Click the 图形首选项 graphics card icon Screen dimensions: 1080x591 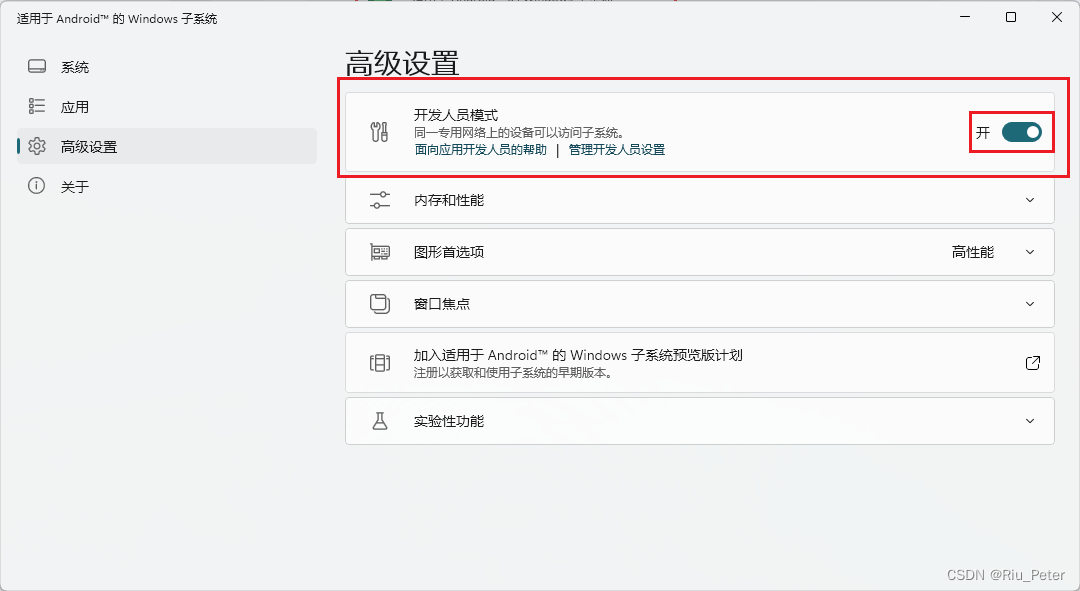point(380,252)
